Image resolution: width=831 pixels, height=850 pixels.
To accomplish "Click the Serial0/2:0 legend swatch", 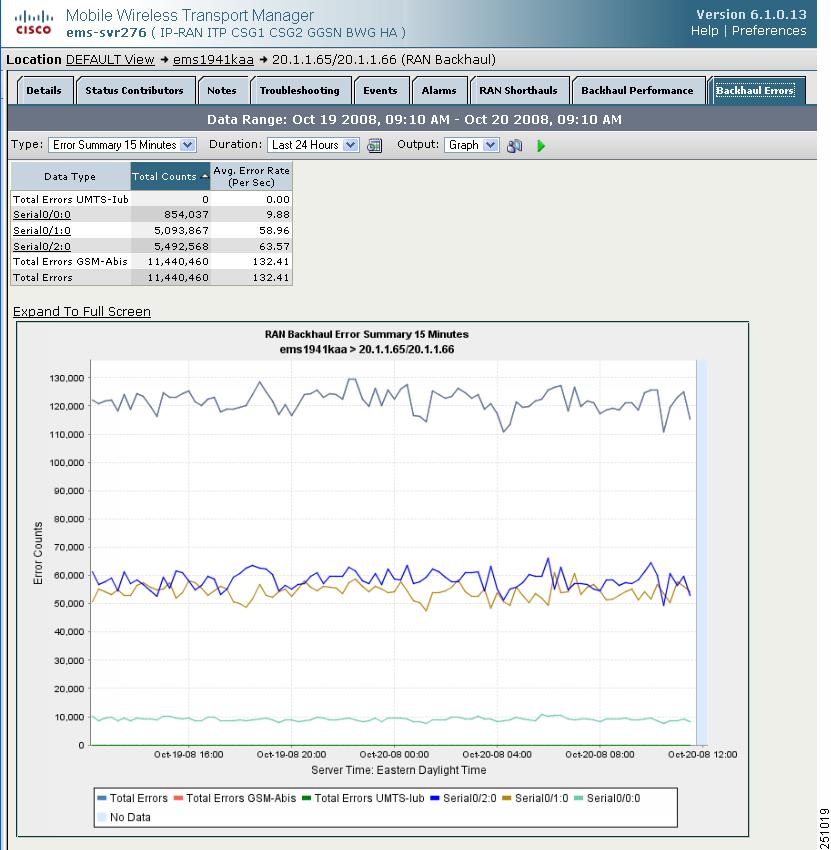I will pos(435,798).
